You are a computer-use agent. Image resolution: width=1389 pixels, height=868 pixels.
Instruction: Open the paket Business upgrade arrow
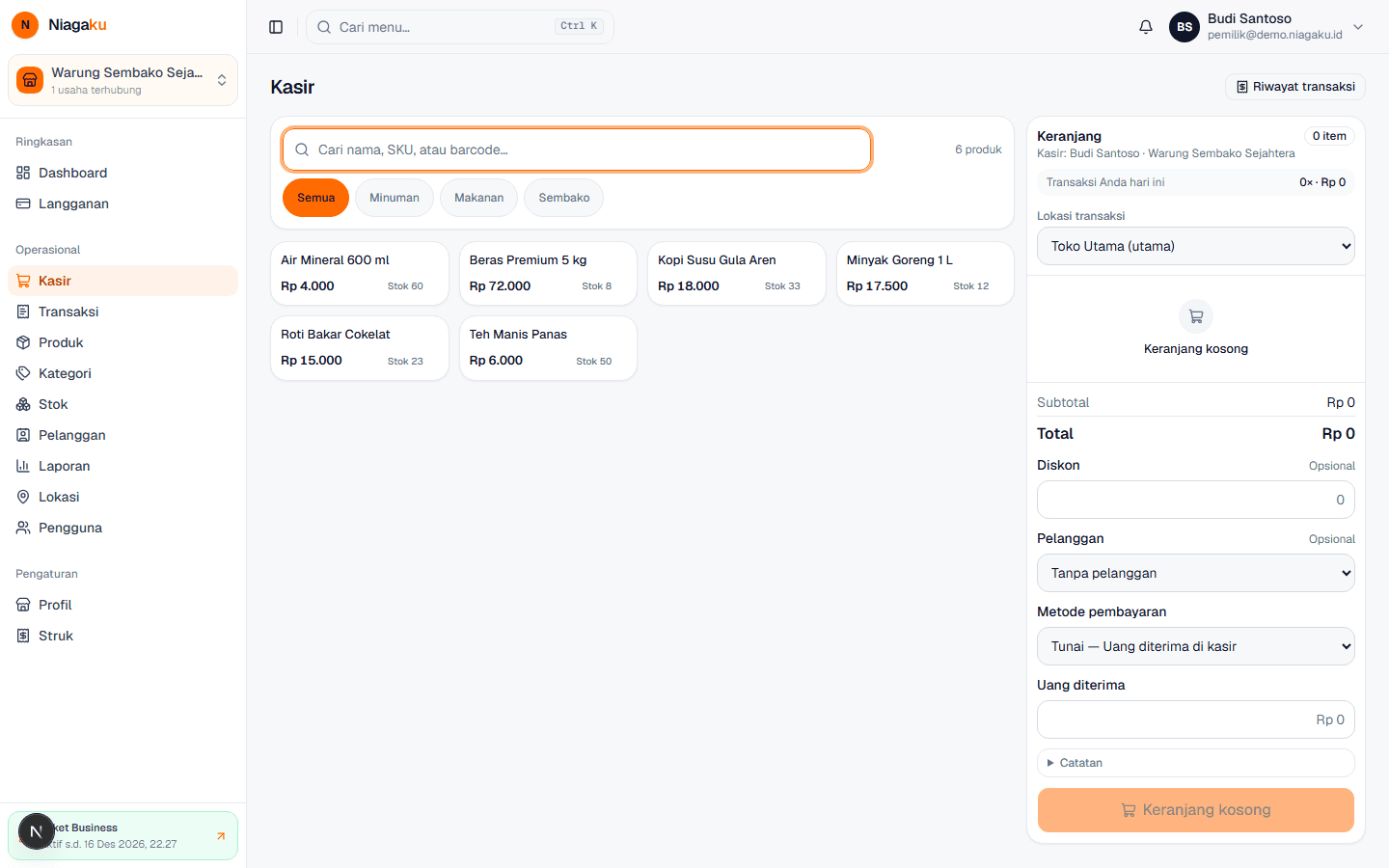tap(221, 836)
